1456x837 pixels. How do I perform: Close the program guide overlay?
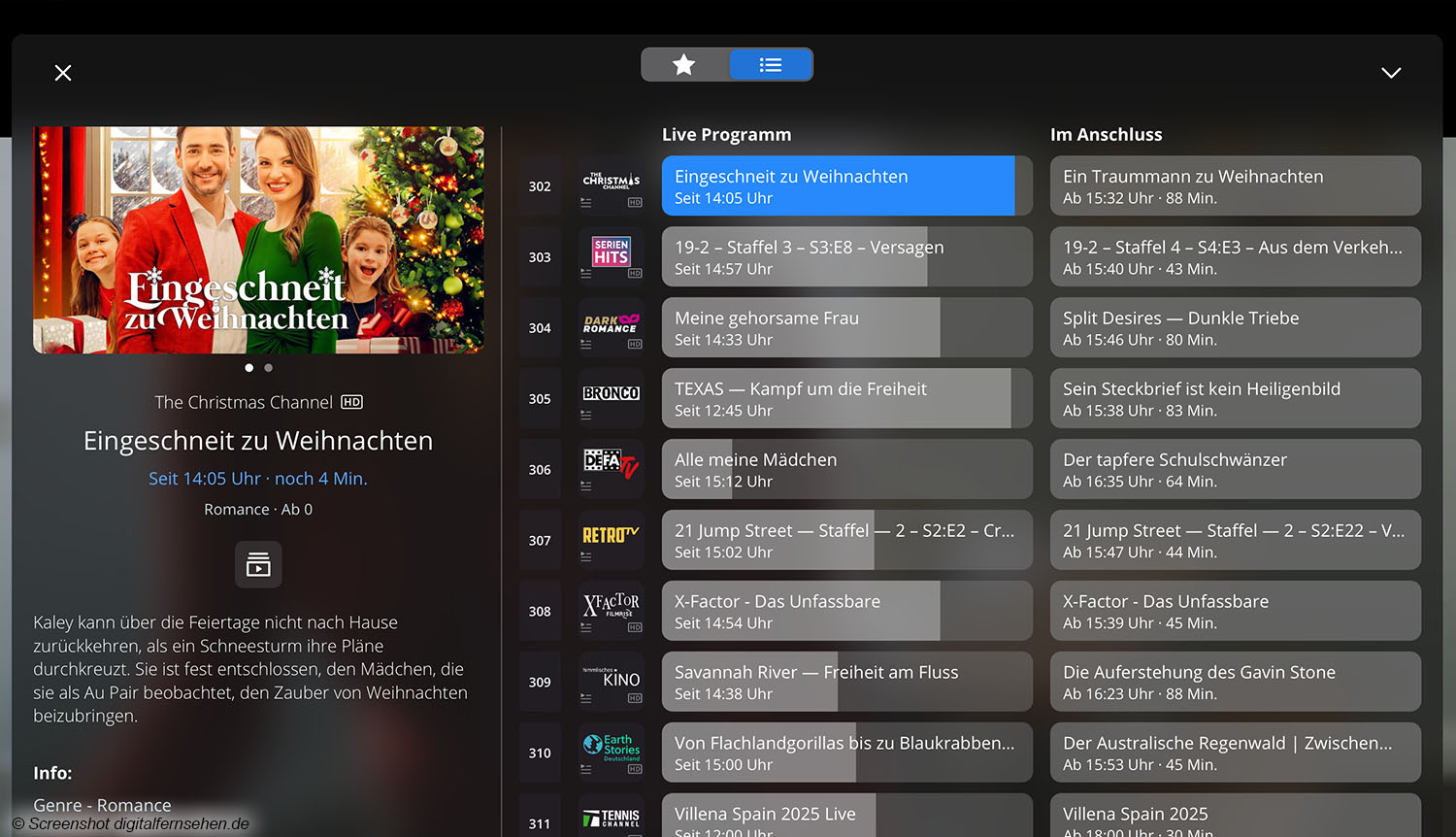coord(63,73)
